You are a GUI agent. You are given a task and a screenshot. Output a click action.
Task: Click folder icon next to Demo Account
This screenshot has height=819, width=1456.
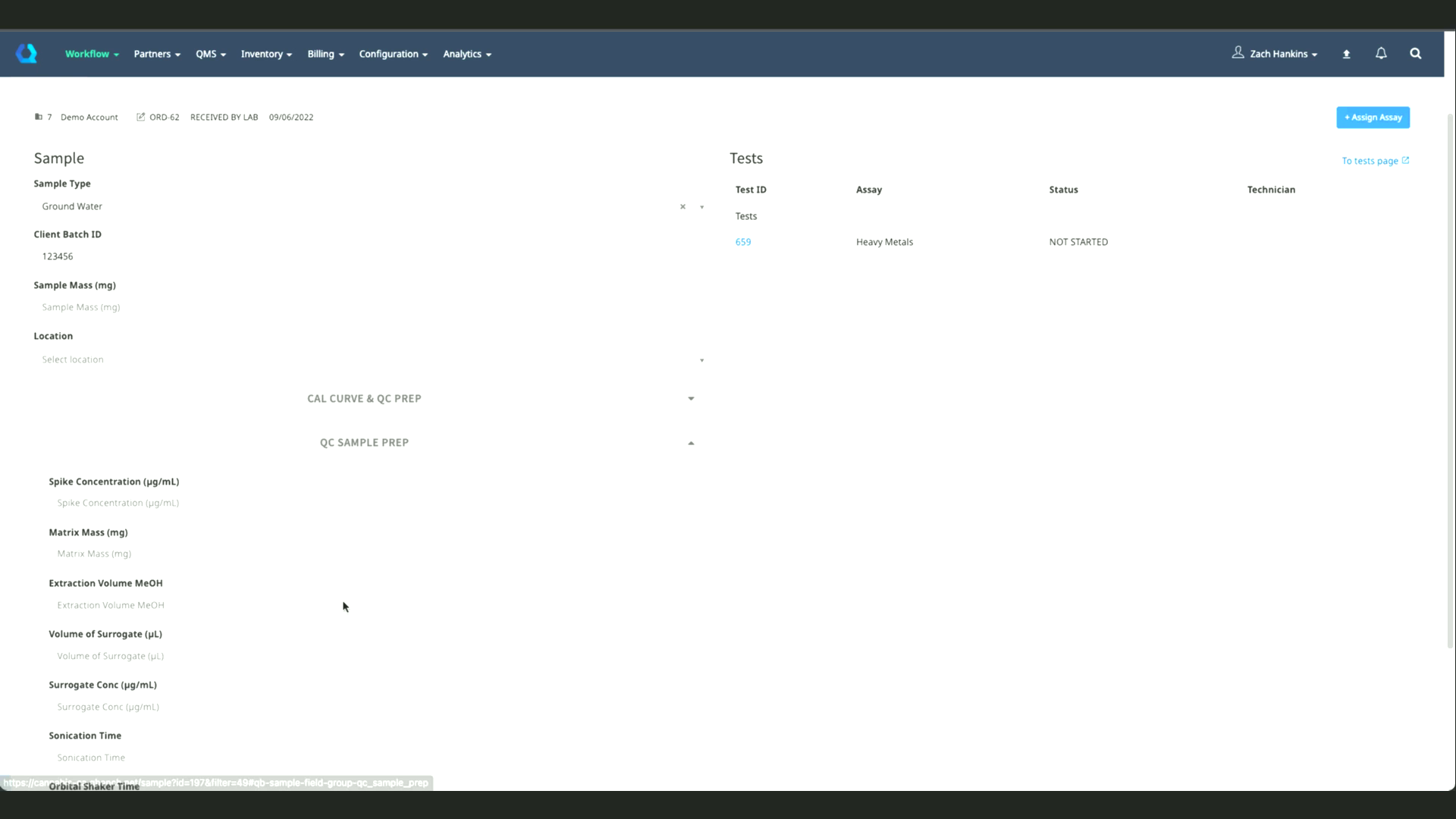(x=39, y=117)
